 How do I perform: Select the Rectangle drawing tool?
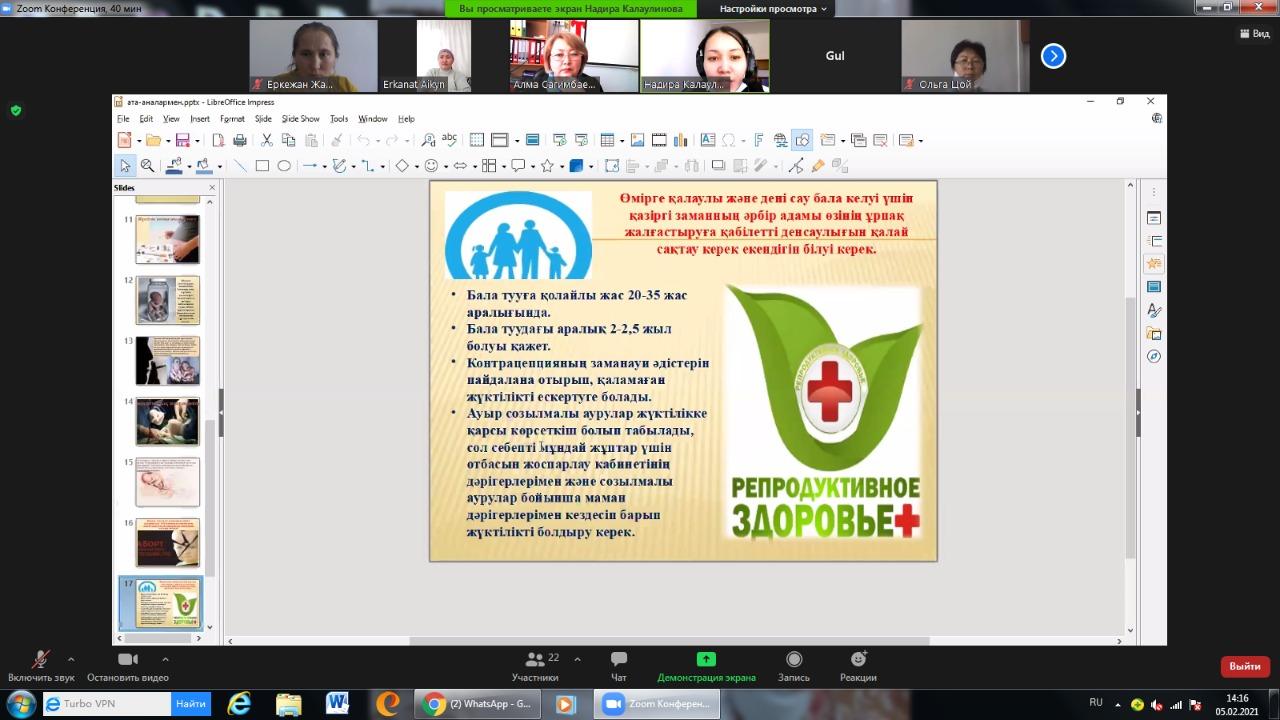coord(262,166)
